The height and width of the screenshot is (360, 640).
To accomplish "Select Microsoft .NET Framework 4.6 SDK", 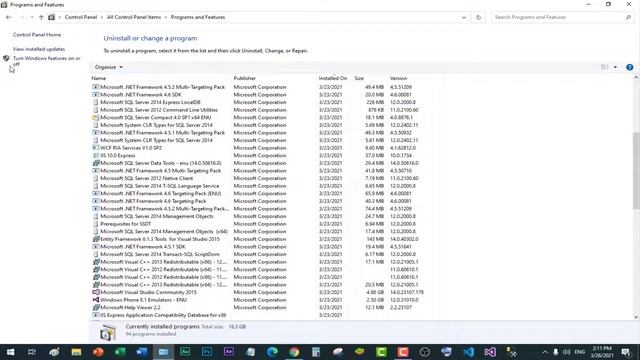I will click(x=258, y=95).
